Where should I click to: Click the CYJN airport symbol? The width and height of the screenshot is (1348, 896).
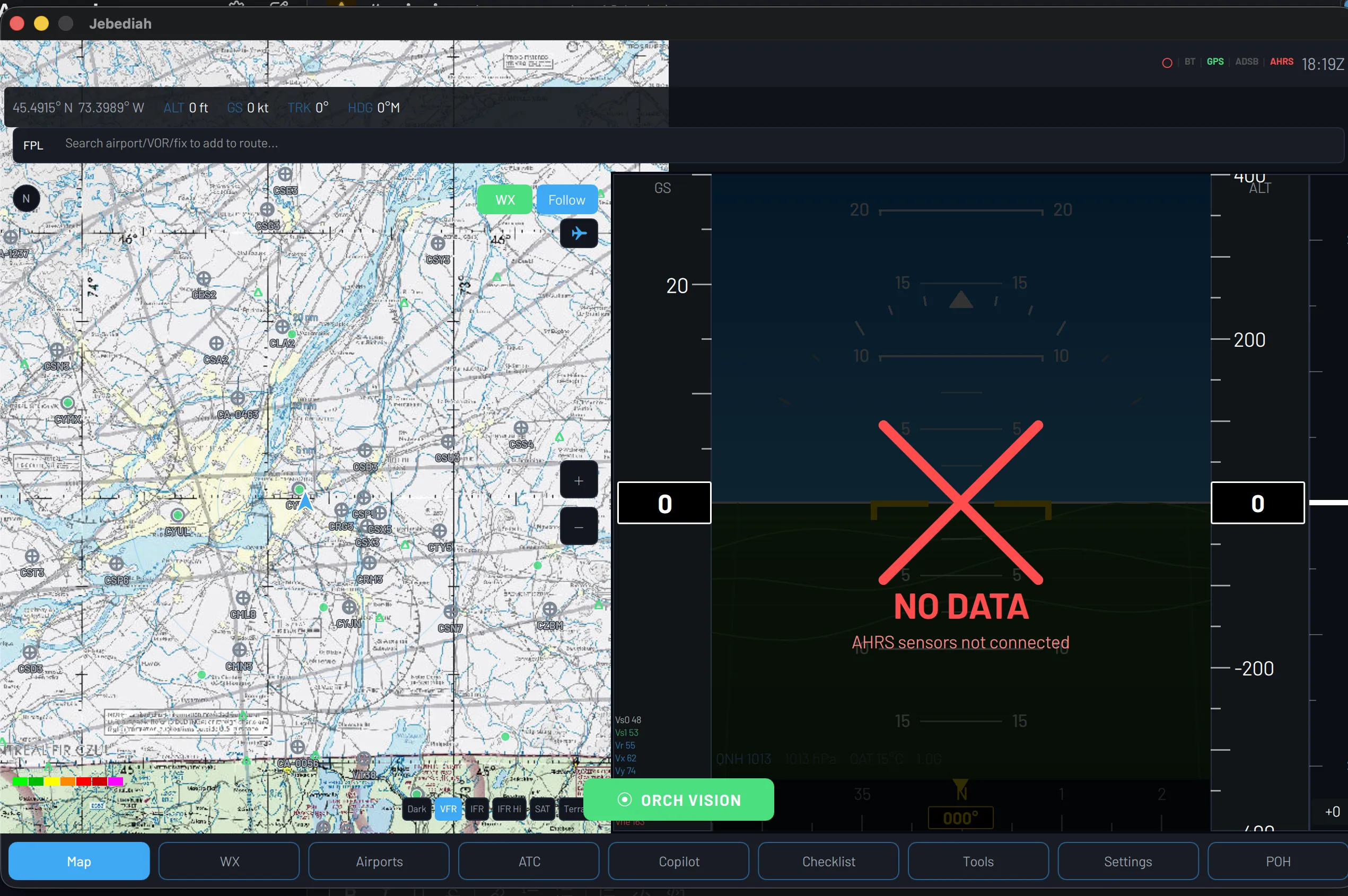(x=349, y=608)
